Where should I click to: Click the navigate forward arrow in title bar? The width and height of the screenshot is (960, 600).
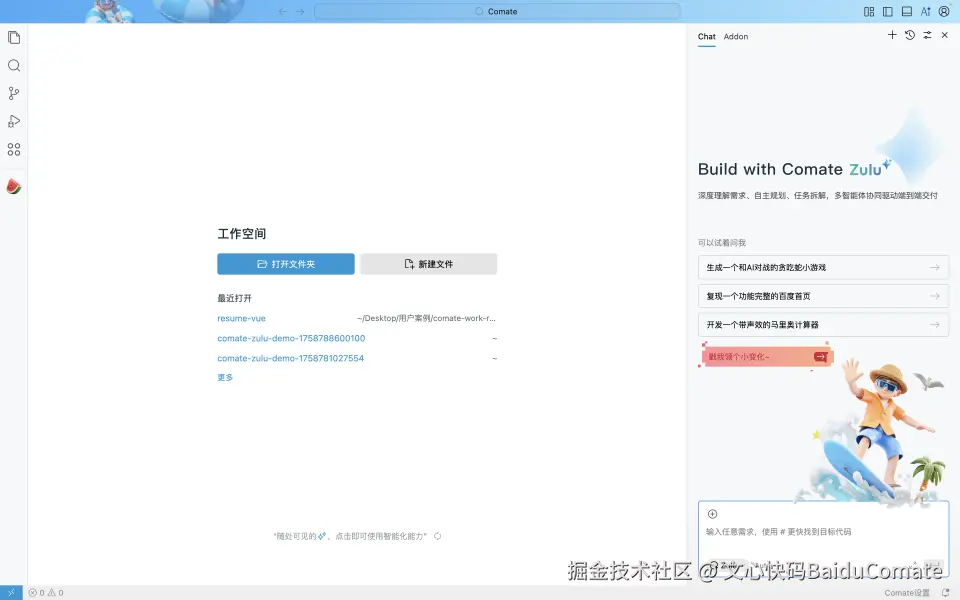coord(300,11)
